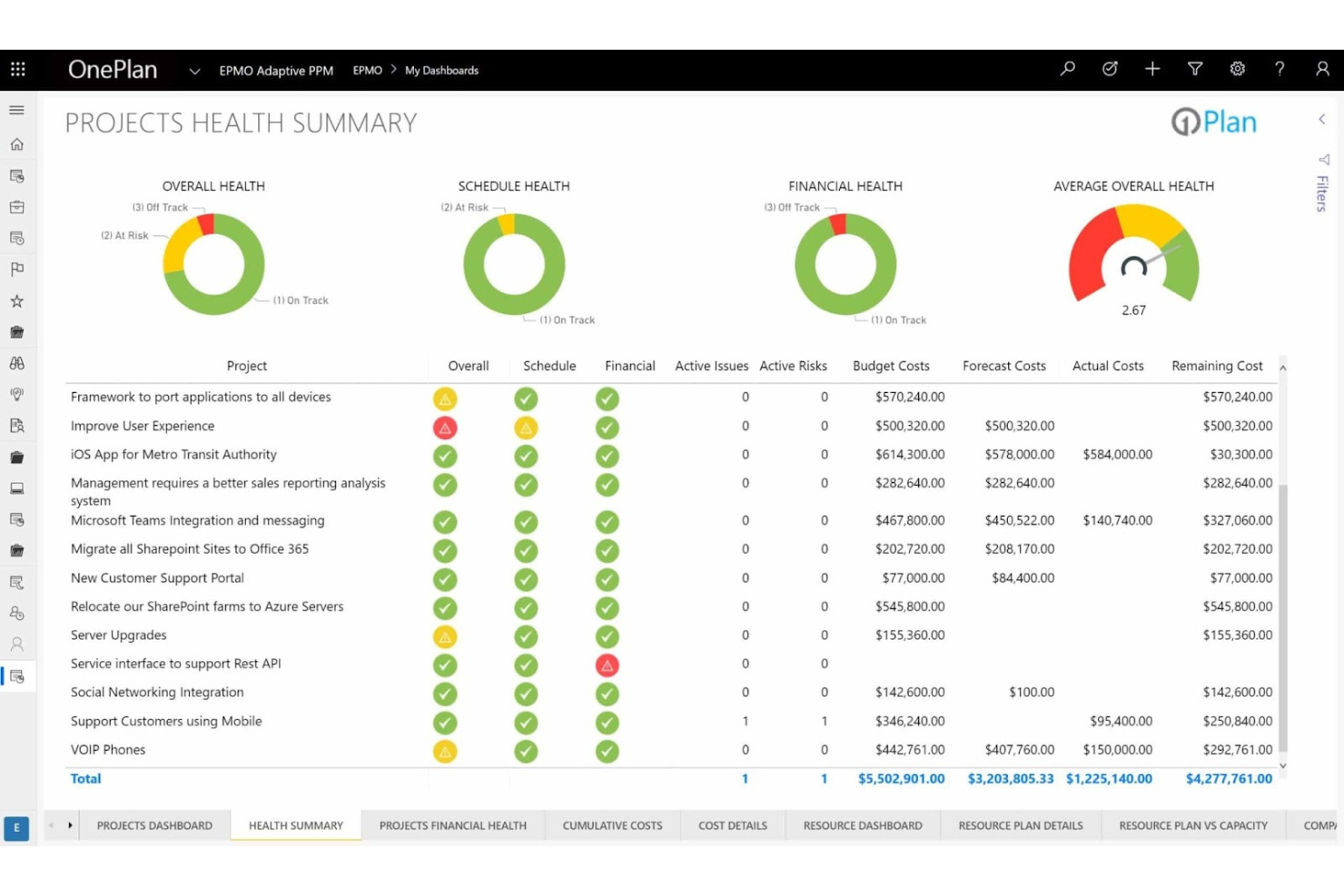
Task: Click the table scrollbar down arrow
Action: pos(1283,766)
